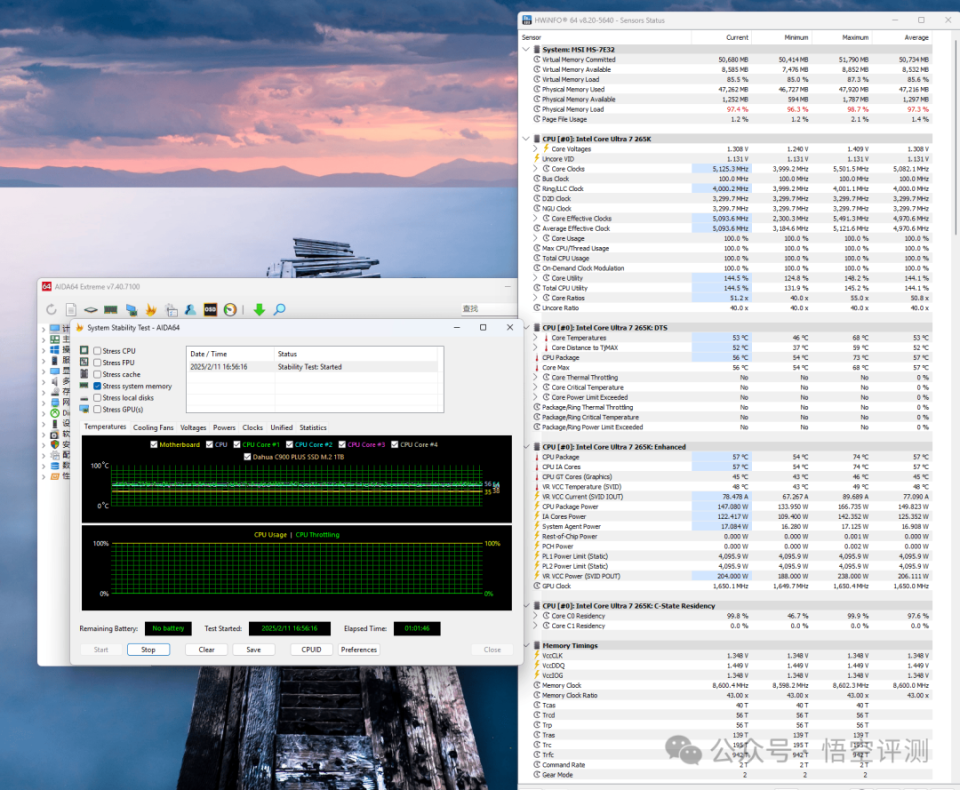
Task: Stop the running stability test
Action: 148,650
